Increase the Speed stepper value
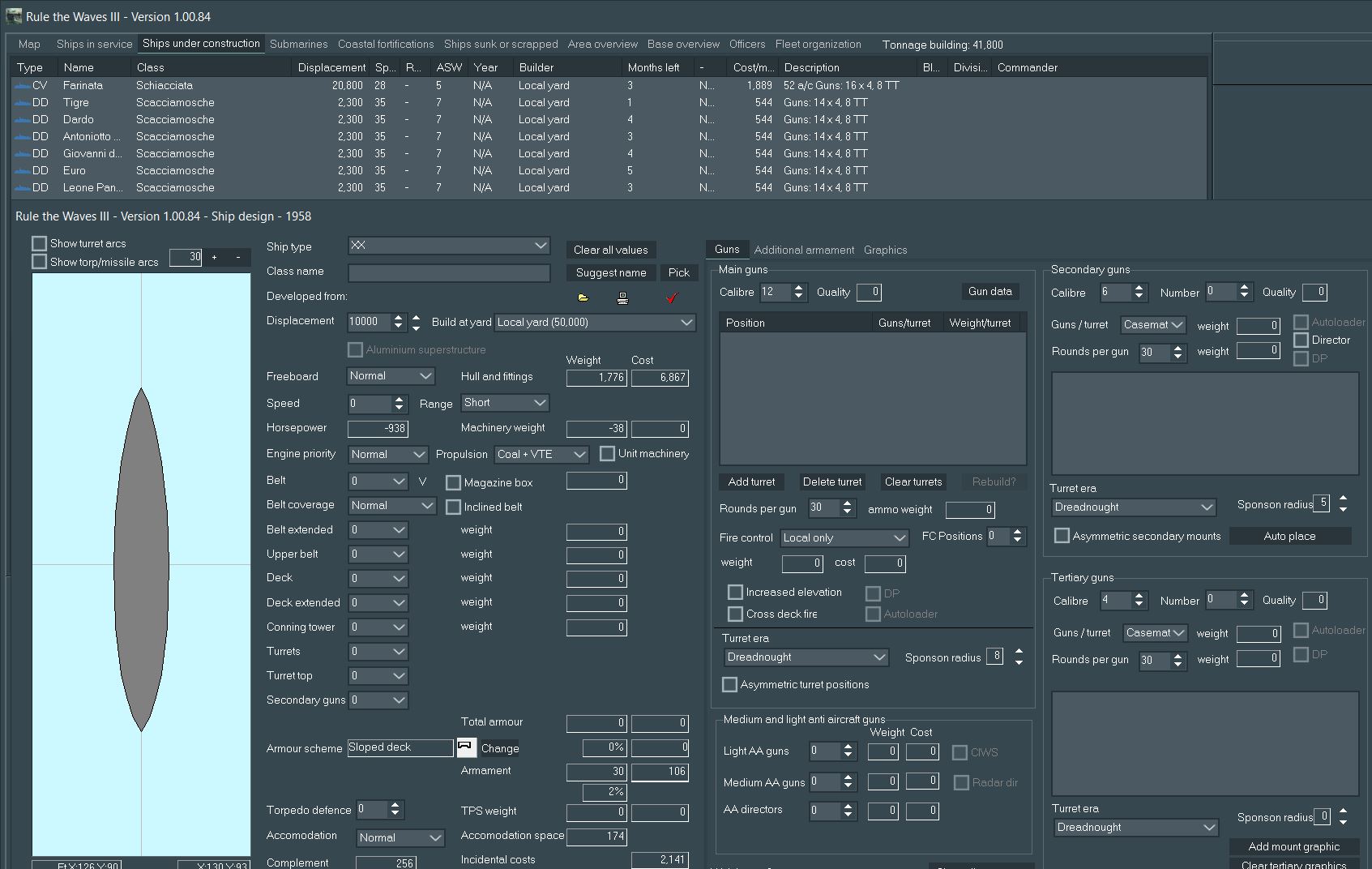This screenshot has width=1372, height=869. (x=399, y=399)
